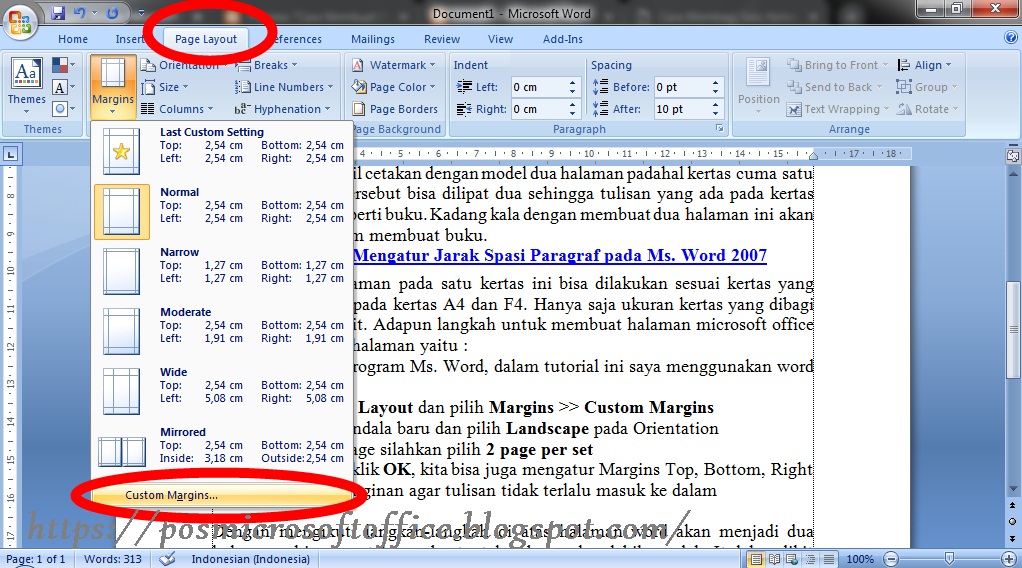Decrease Indent Right with down arrow
1022x568 pixels.
572,113
